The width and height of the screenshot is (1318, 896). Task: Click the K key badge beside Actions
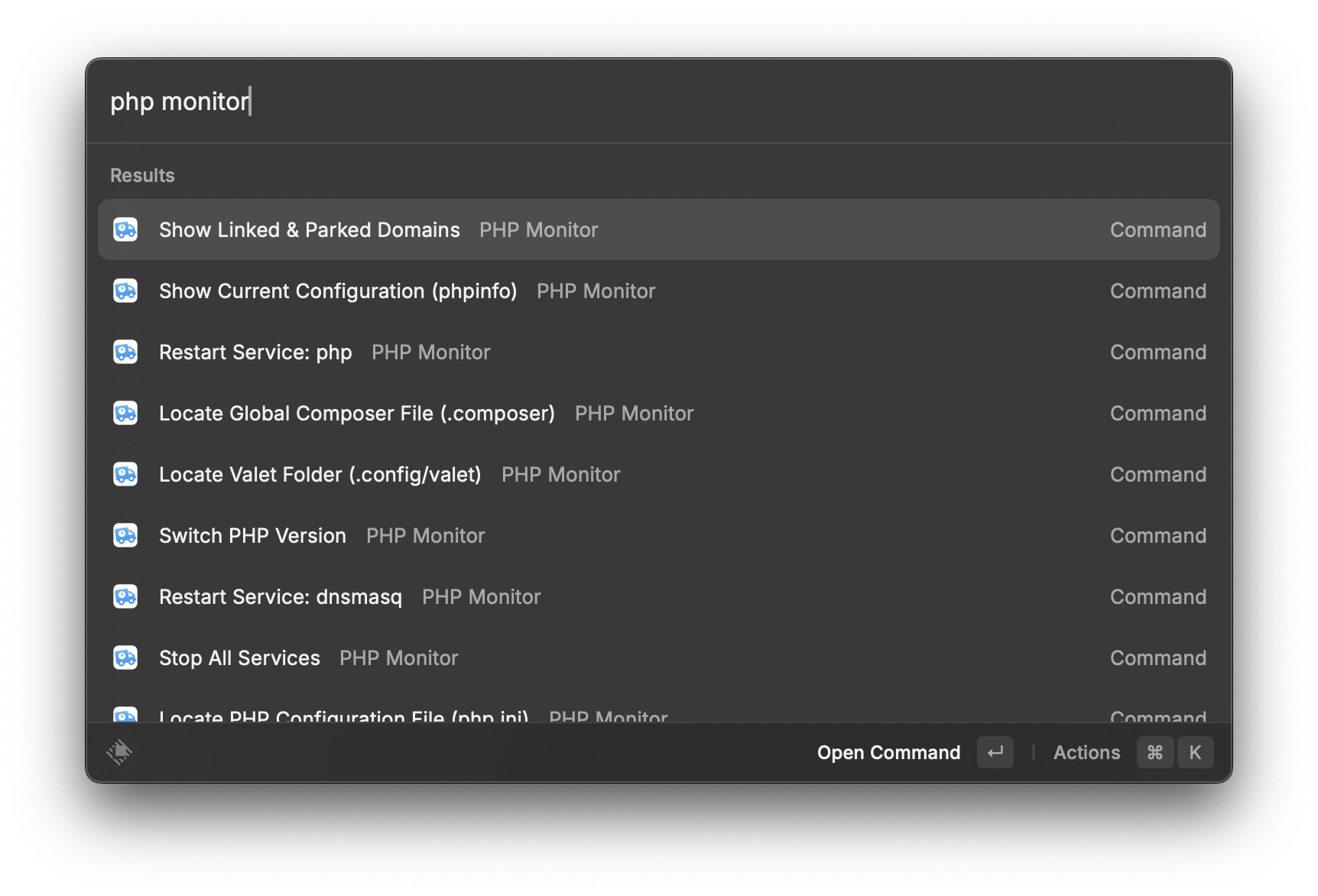1195,752
